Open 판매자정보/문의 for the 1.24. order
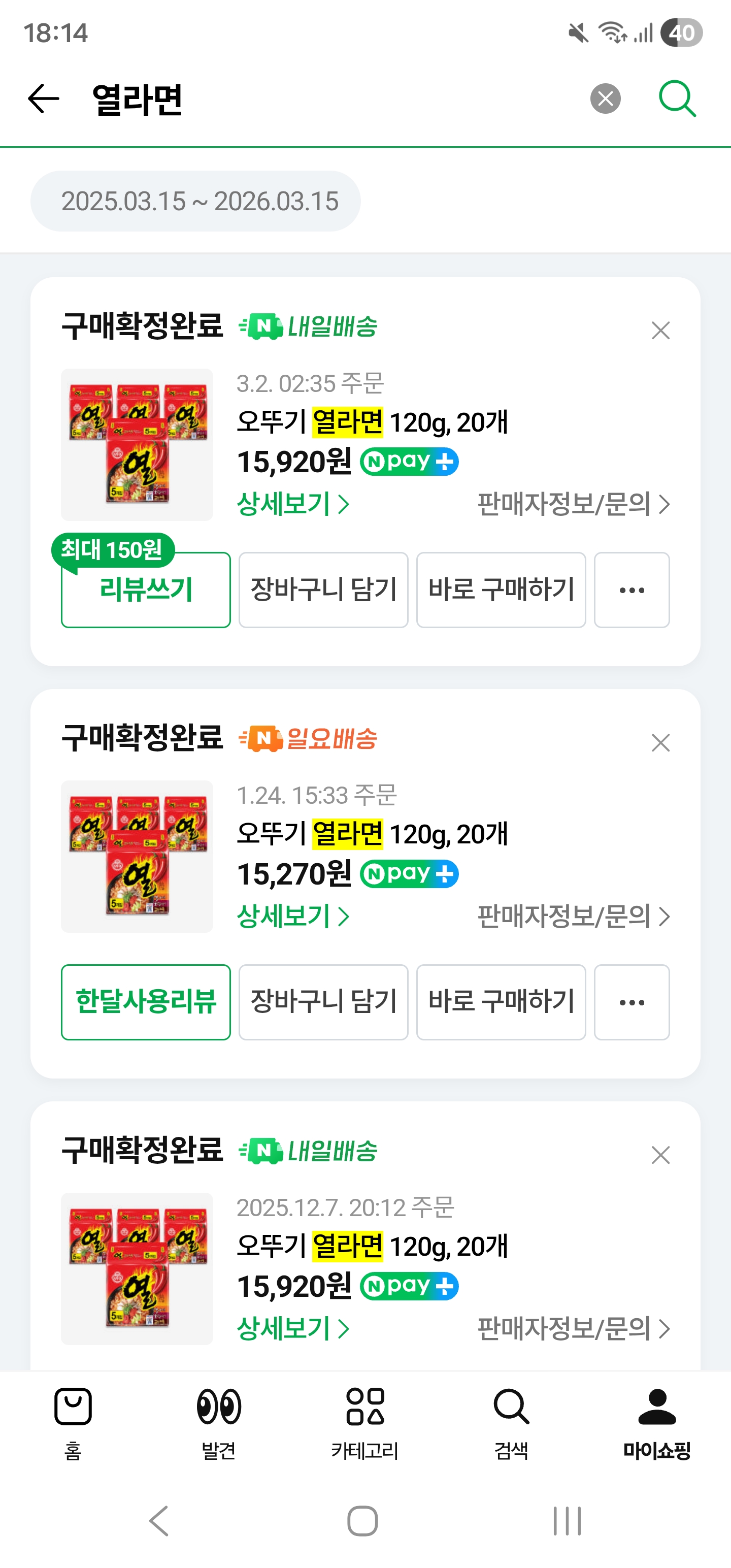Viewport: 731px width, 1568px height. pyautogui.click(x=573, y=916)
